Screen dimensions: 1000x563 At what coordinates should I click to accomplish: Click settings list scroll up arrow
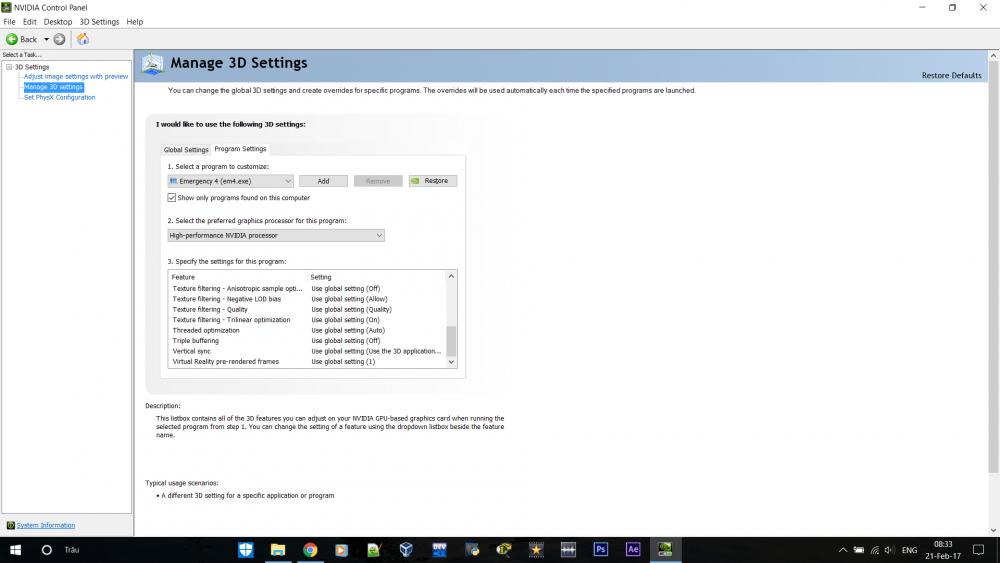pos(451,276)
